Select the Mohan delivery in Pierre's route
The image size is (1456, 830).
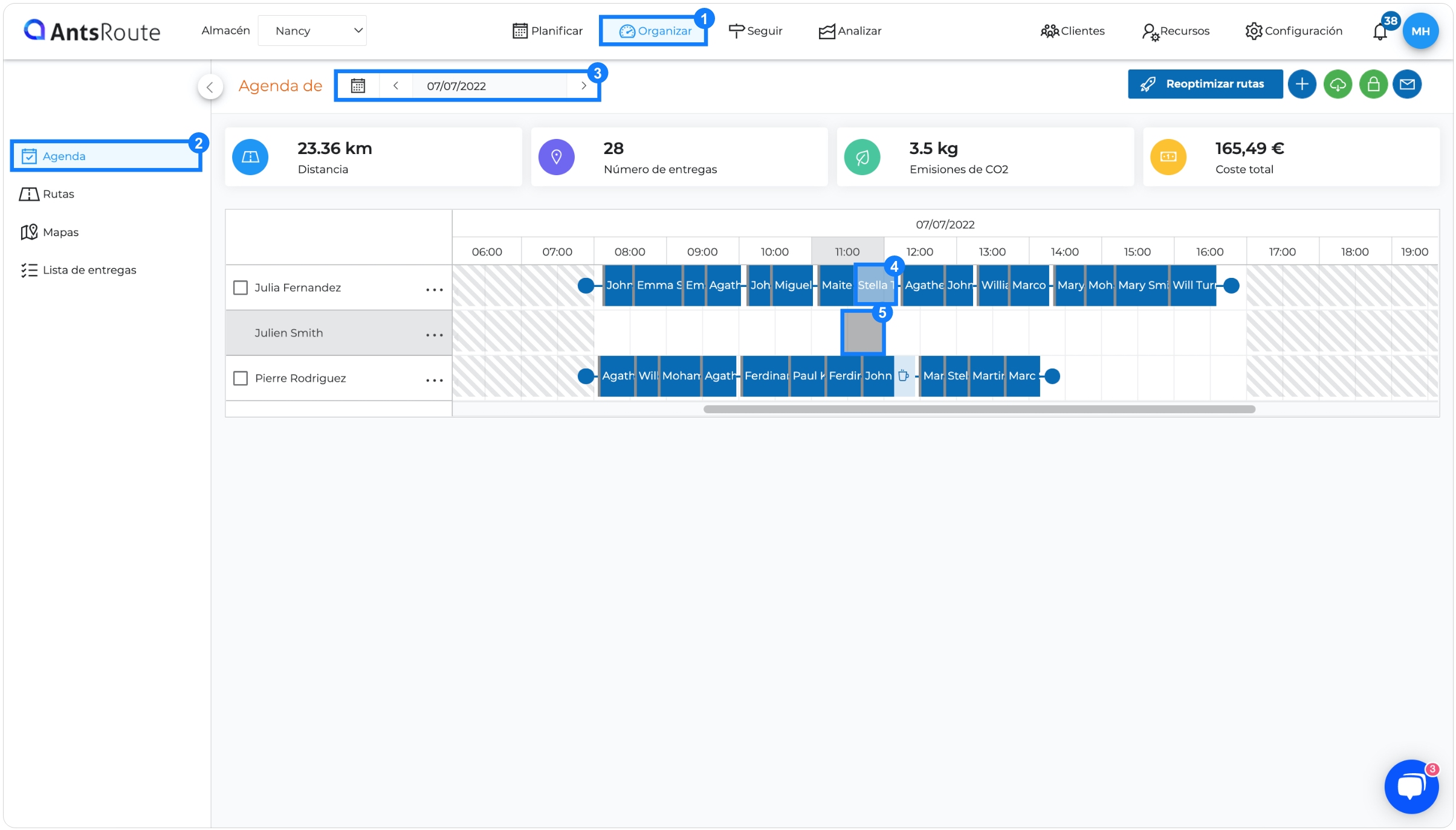coord(681,376)
